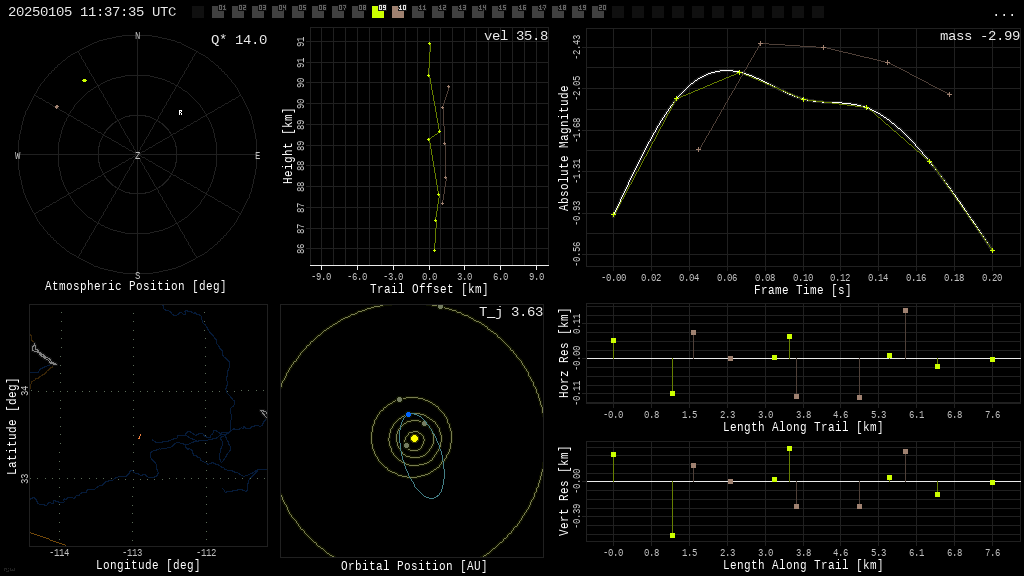Toggle station 08 square

pos(357,12)
